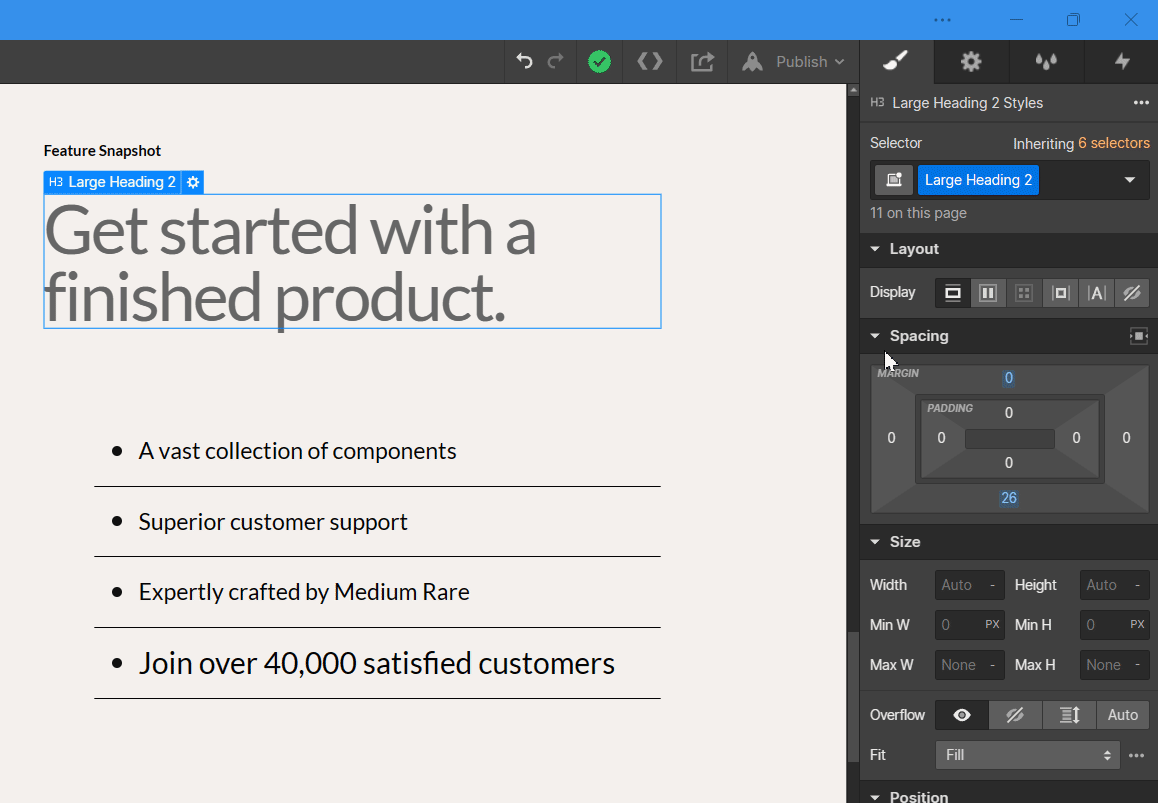
Task: Set display to Inline
Action: [x=1096, y=293]
